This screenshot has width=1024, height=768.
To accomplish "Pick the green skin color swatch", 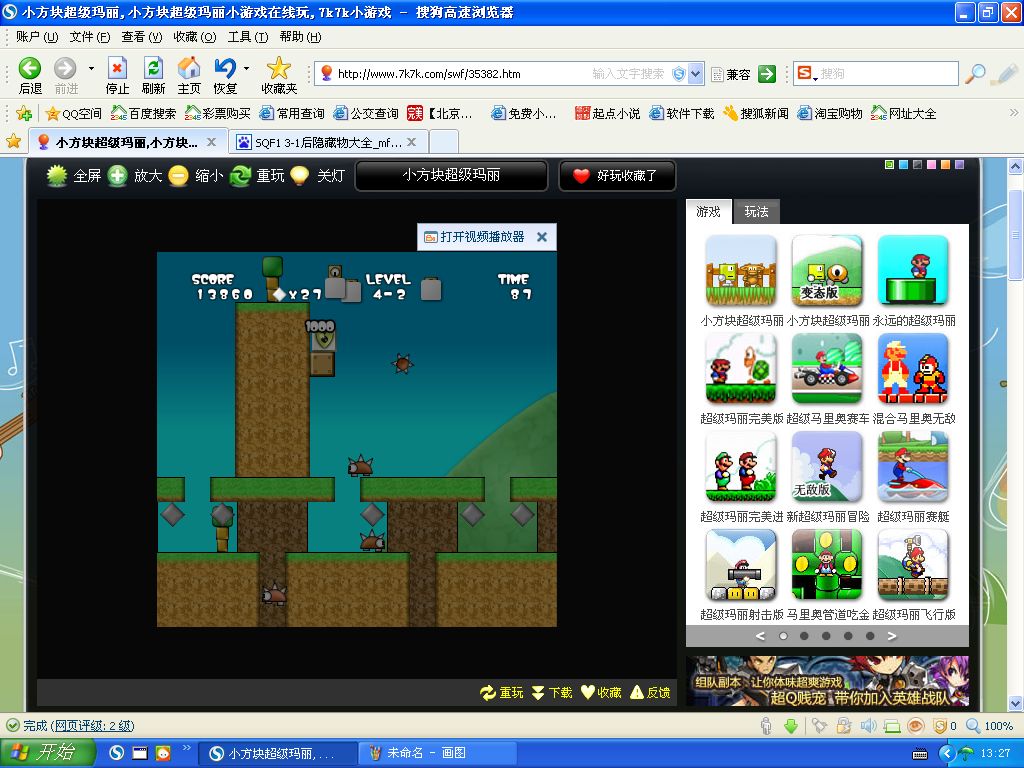I will point(889,165).
